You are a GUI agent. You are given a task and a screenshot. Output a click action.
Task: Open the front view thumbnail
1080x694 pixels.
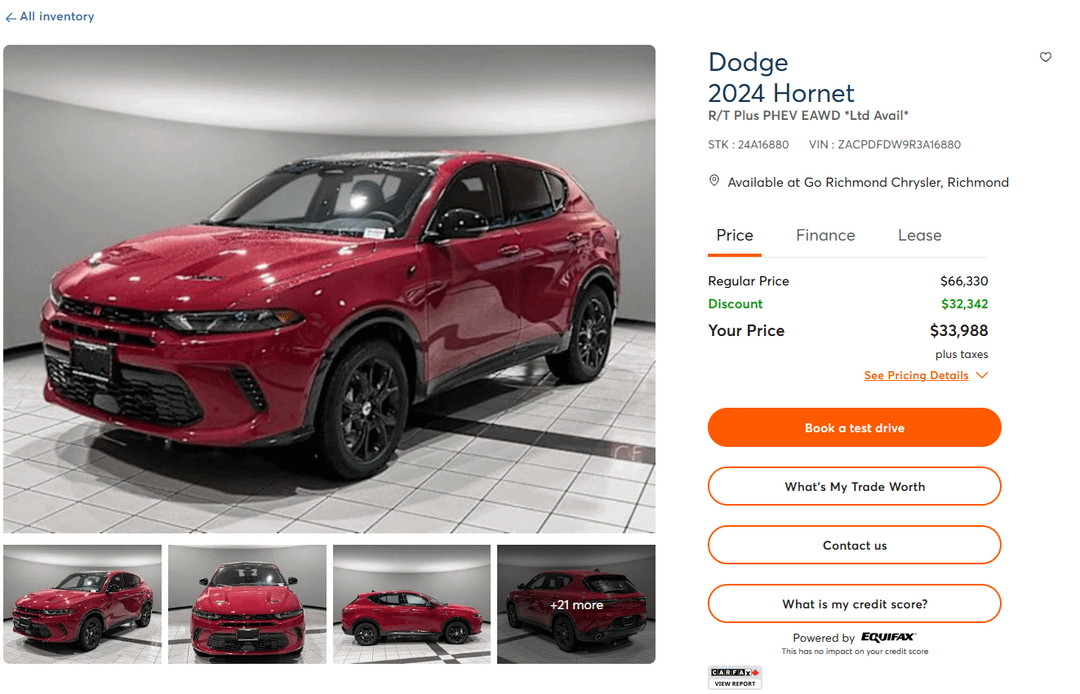[x=247, y=604]
